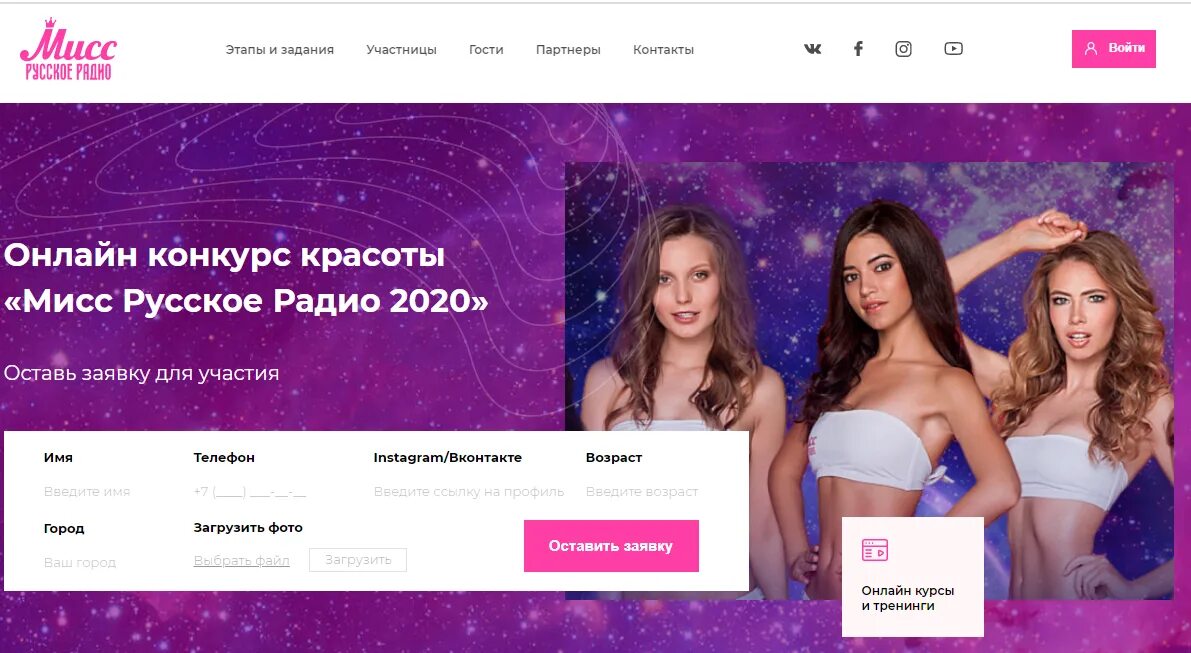Go to Участницы page
This screenshot has height=653, width=1191.
pos(401,49)
